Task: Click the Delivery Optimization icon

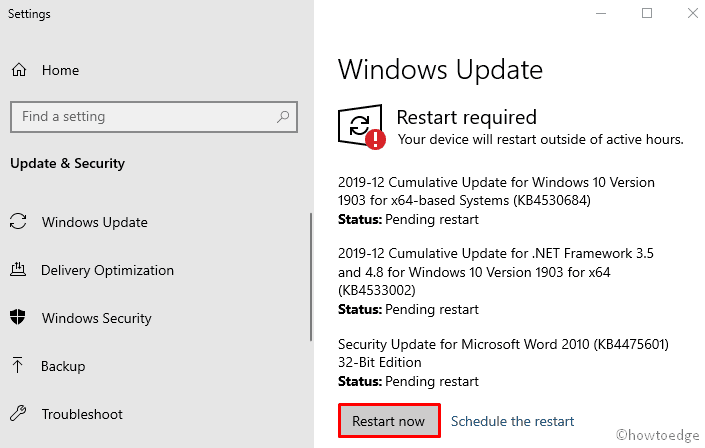Action: (18, 269)
